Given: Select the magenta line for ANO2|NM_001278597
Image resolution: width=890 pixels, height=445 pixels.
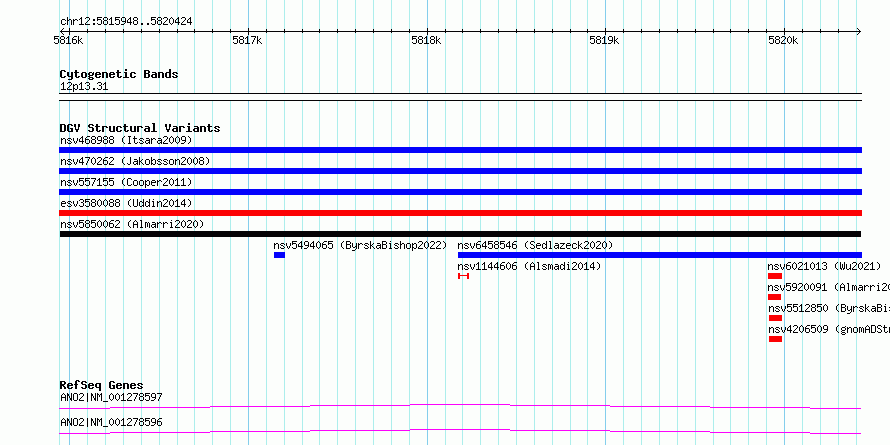Looking at the screenshot, I should (460, 406).
